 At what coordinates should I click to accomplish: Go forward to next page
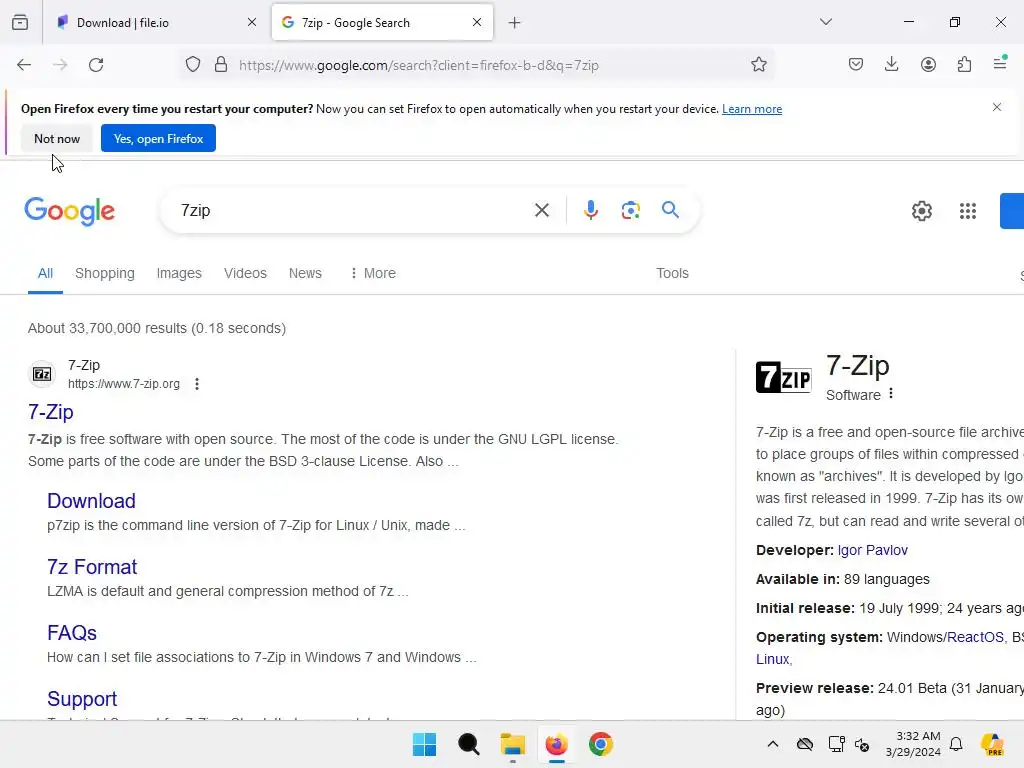pyautogui.click(x=60, y=65)
